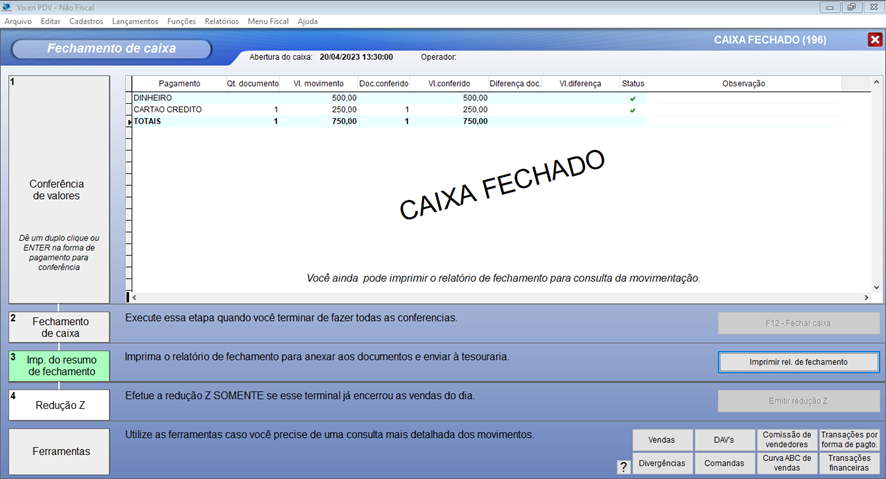Close the Fechamento de caixa panel with red X

tap(875, 40)
